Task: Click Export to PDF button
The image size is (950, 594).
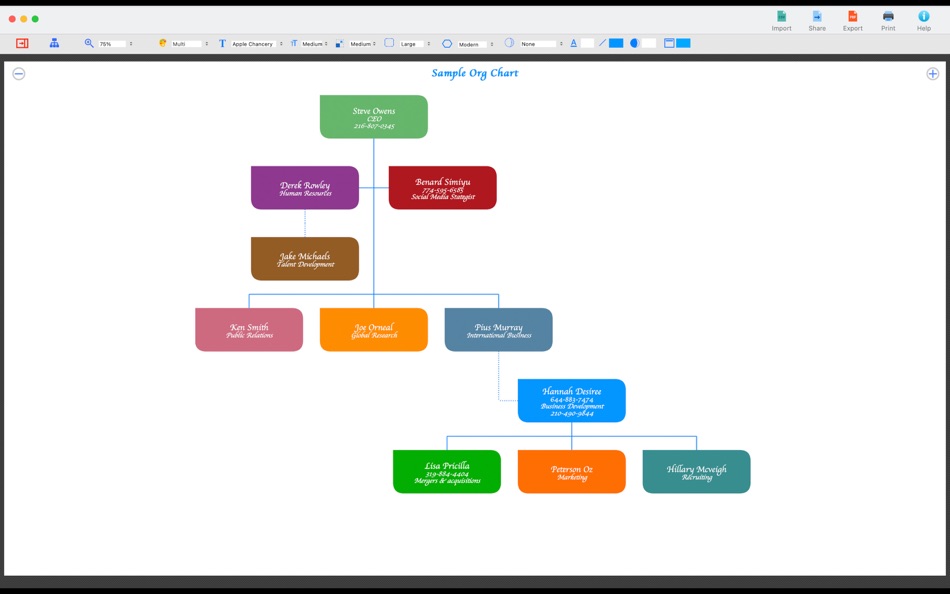Action: pos(852,21)
